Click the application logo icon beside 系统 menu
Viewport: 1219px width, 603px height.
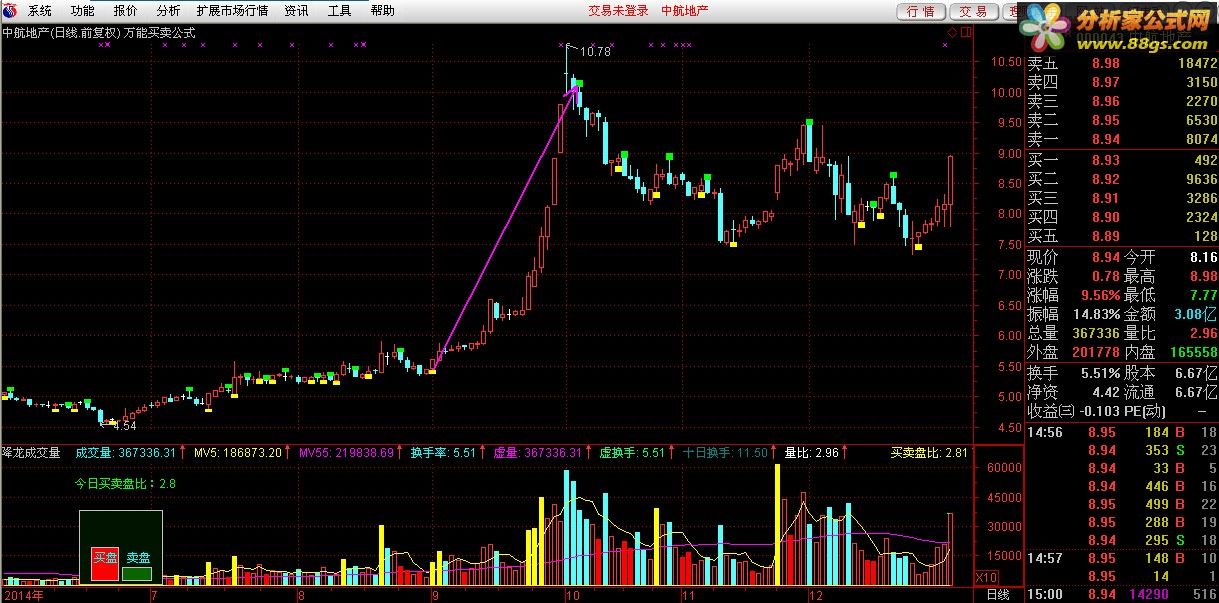(12, 11)
